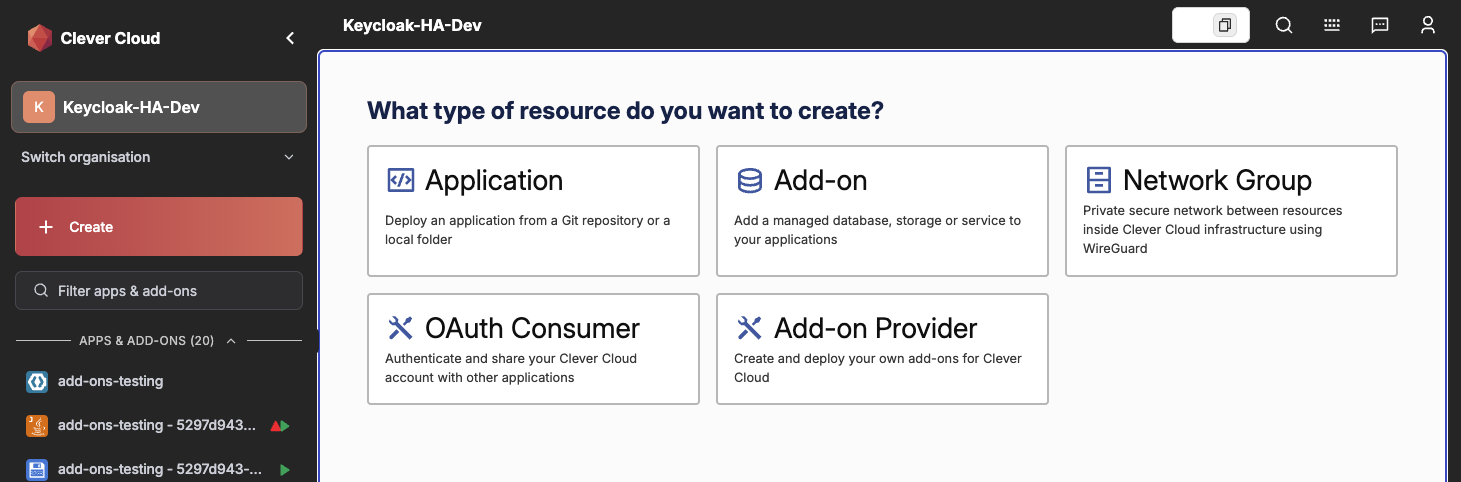
Task: Select the Keycloak-HA-Dev organisation entry
Action: pyautogui.click(x=159, y=107)
